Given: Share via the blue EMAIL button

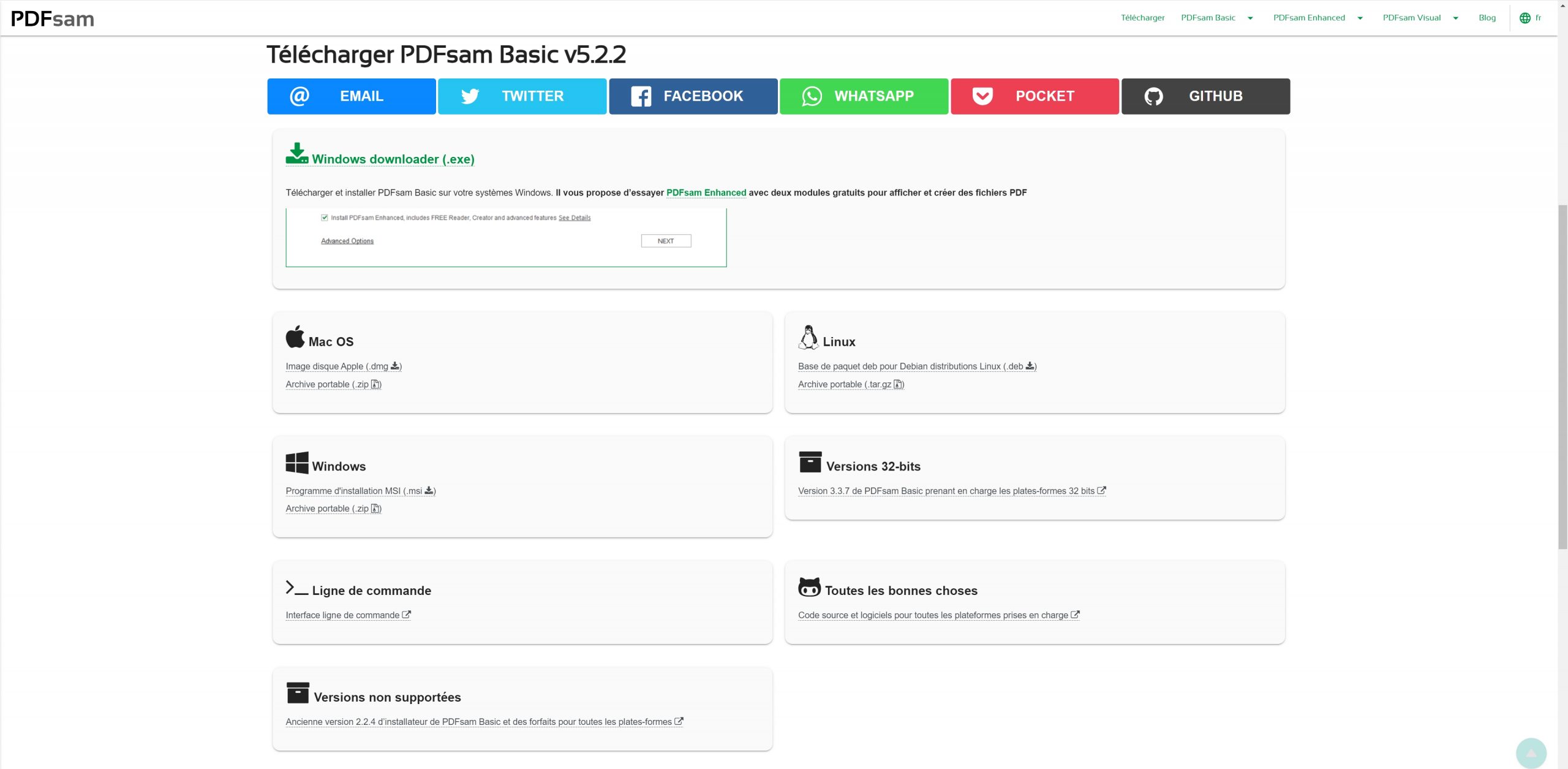Looking at the screenshot, I should click(351, 96).
